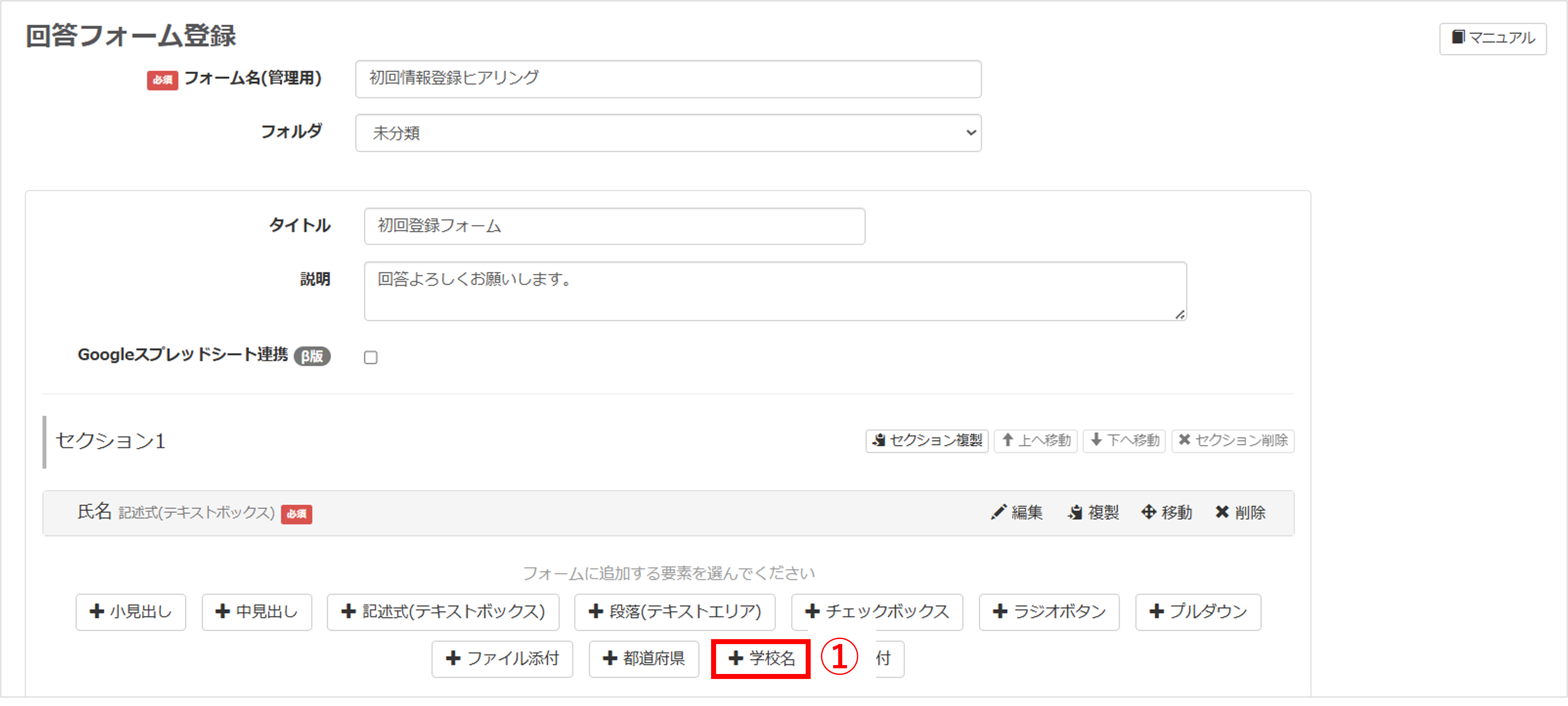This screenshot has width=1568, height=706.
Task: Click the pencil 編集 icon for 氏名
Action: [999, 512]
